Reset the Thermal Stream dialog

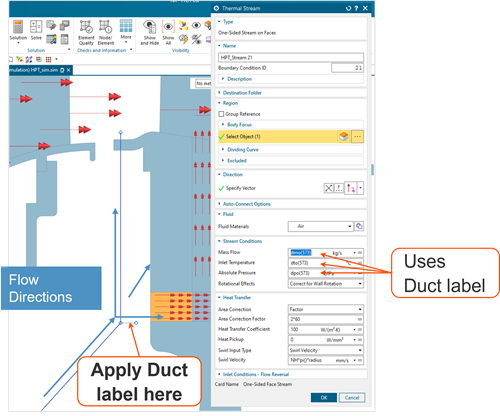(349, 8)
